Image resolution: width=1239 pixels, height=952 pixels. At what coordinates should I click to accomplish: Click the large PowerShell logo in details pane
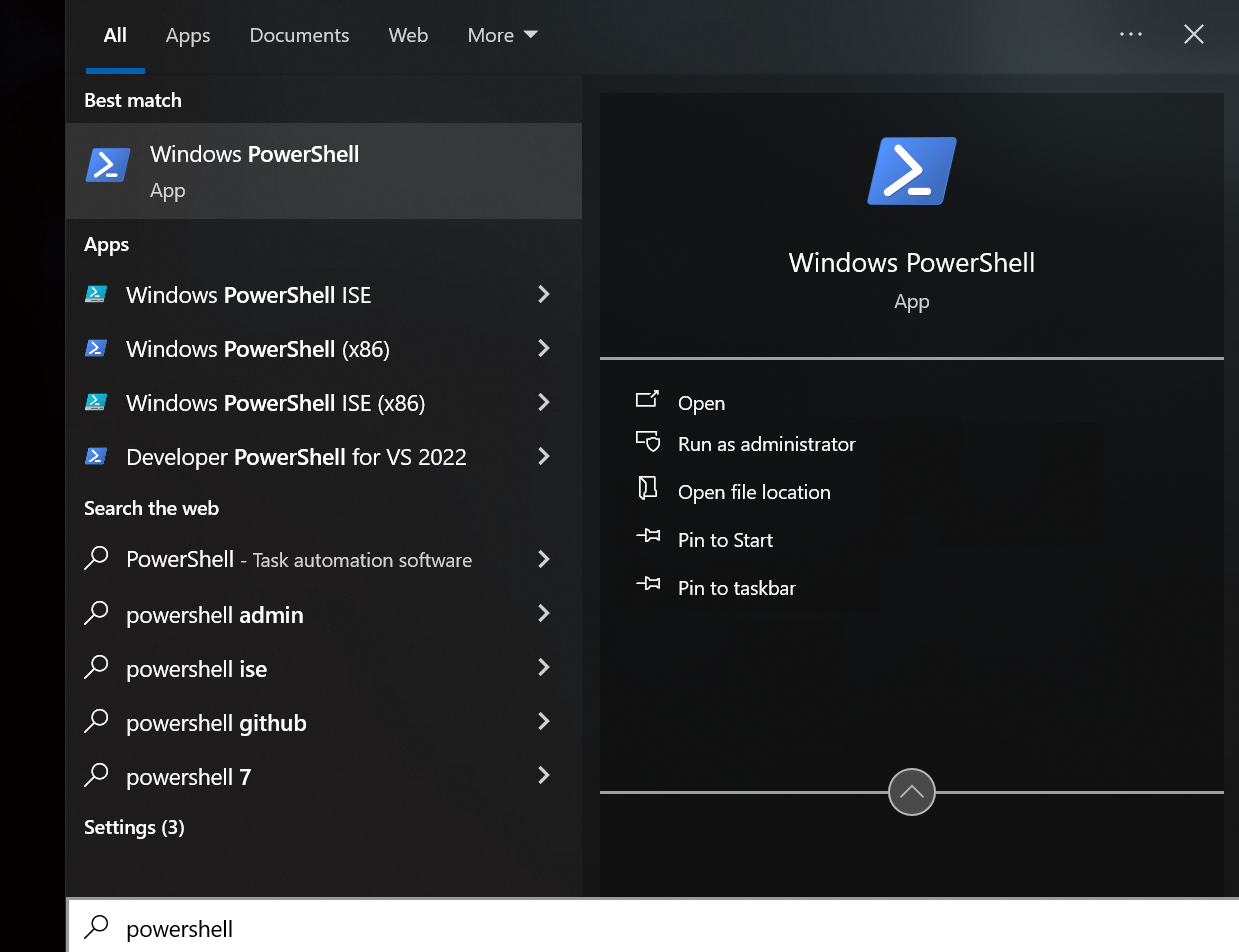912,171
